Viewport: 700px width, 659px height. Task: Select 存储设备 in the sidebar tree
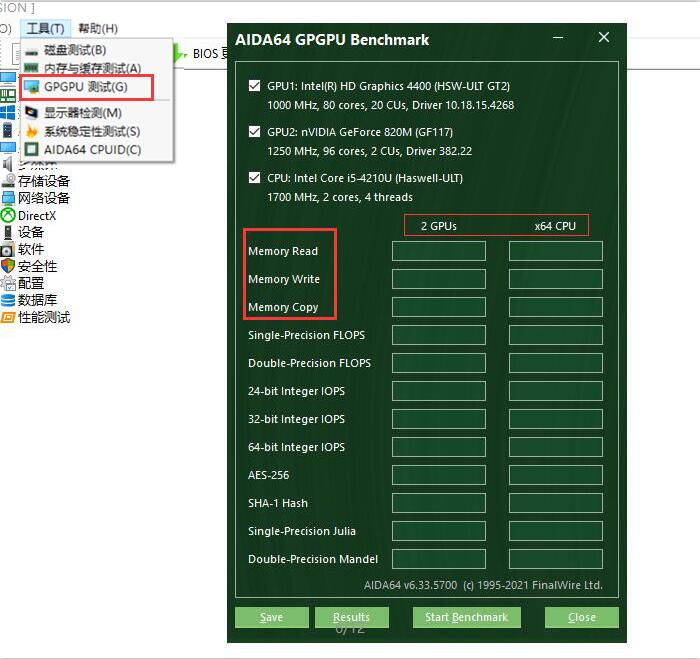44,181
